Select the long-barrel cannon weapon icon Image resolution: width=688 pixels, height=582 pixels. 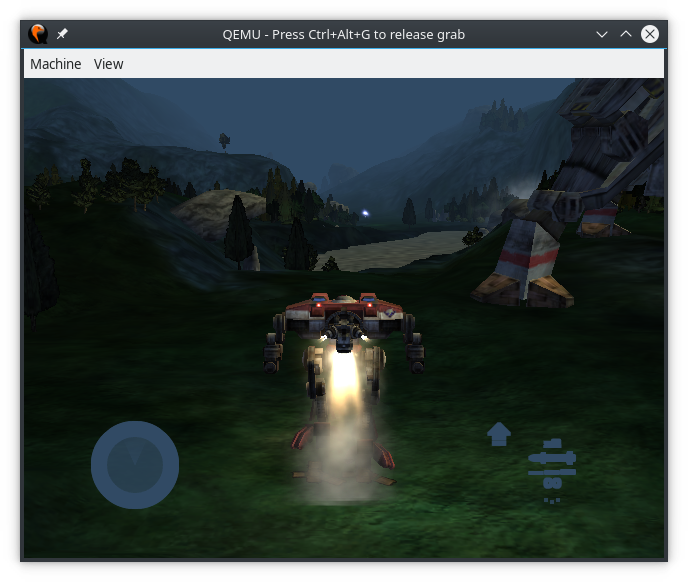(x=552, y=472)
